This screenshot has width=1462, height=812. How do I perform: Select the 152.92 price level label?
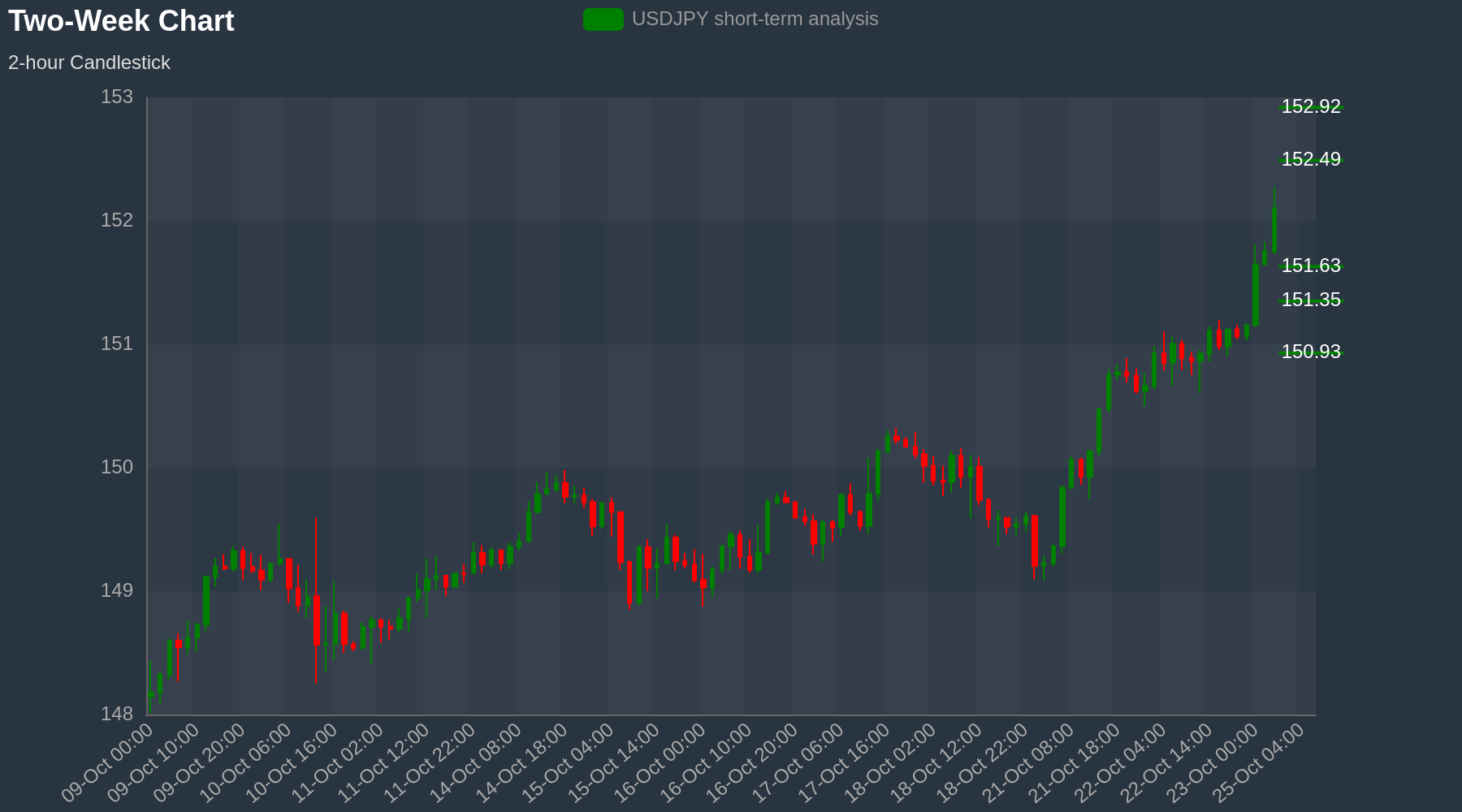(1311, 106)
